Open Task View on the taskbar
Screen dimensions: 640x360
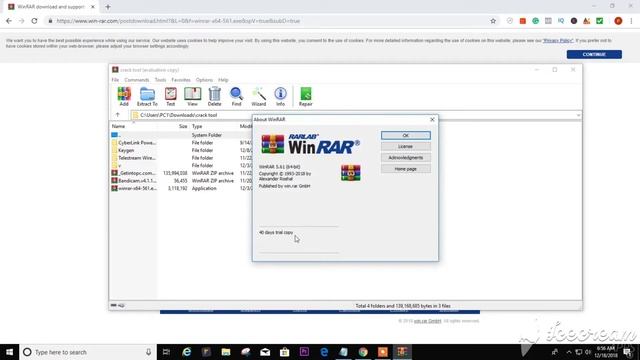(166, 352)
